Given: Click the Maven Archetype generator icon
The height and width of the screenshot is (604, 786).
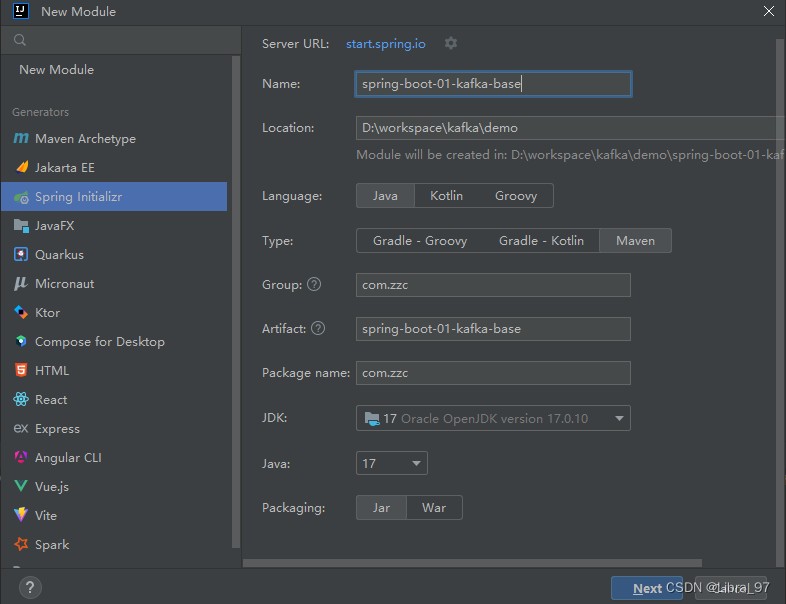Looking at the screenshot, I should 21,138.
